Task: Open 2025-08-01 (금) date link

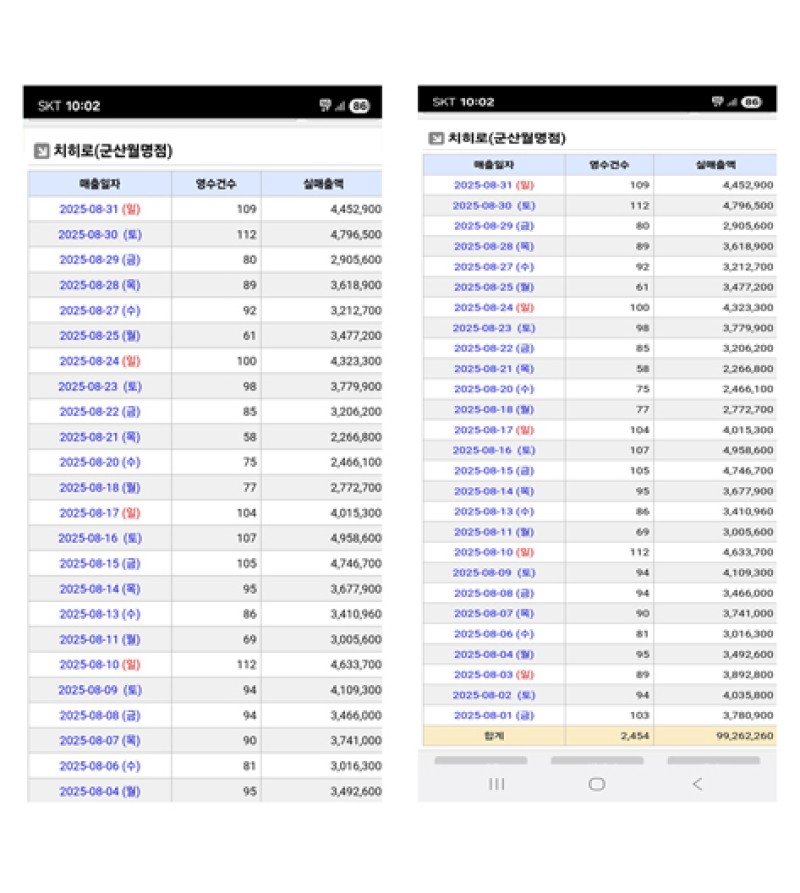Action: [494, 715]
